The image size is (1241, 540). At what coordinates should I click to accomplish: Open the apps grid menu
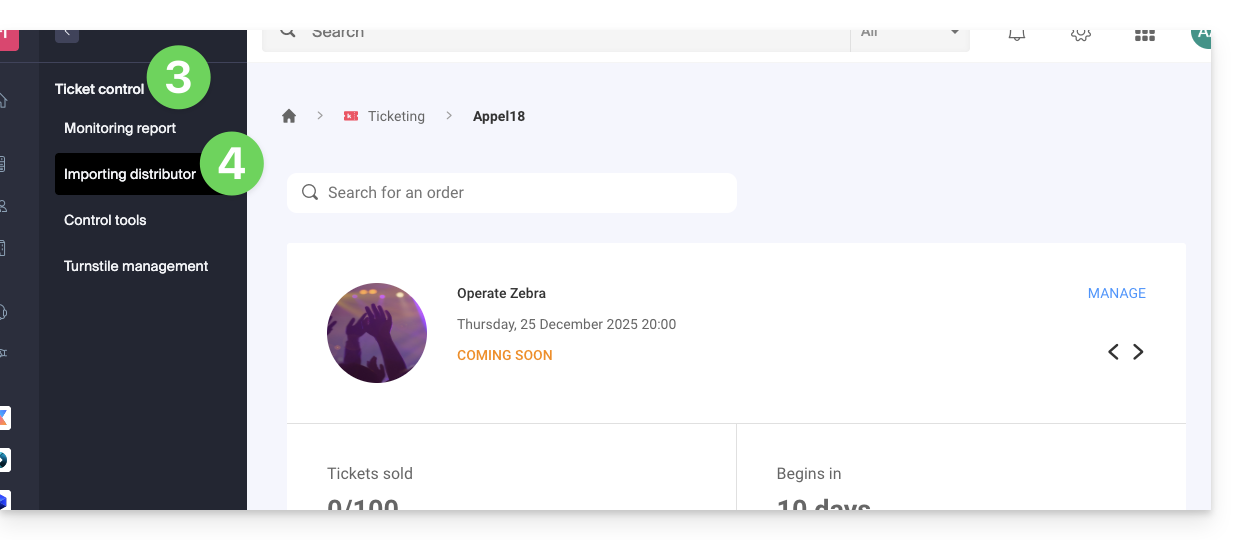1144,35
